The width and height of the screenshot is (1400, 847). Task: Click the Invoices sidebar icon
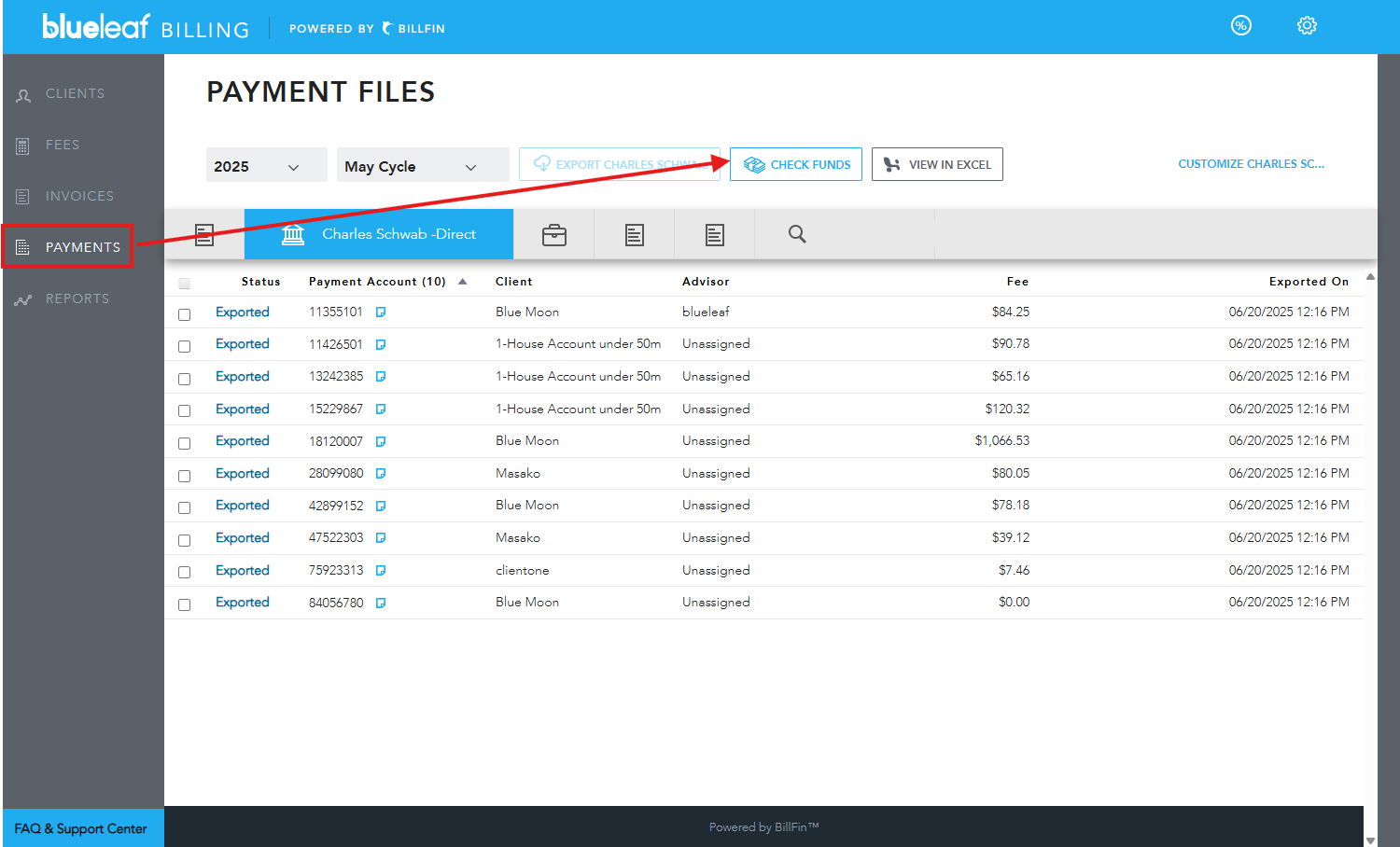coord(23,197)
